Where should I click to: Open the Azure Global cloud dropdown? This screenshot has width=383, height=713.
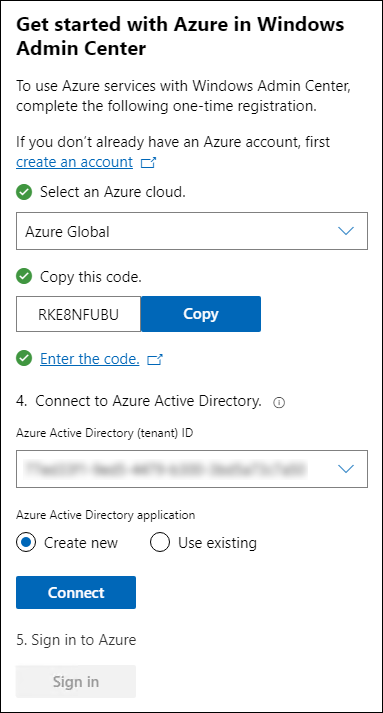coord(192,231)
